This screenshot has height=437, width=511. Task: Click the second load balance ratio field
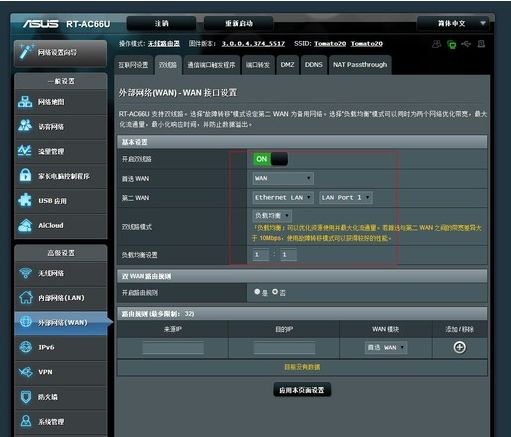pyautogui.click(x=288, y=255)
